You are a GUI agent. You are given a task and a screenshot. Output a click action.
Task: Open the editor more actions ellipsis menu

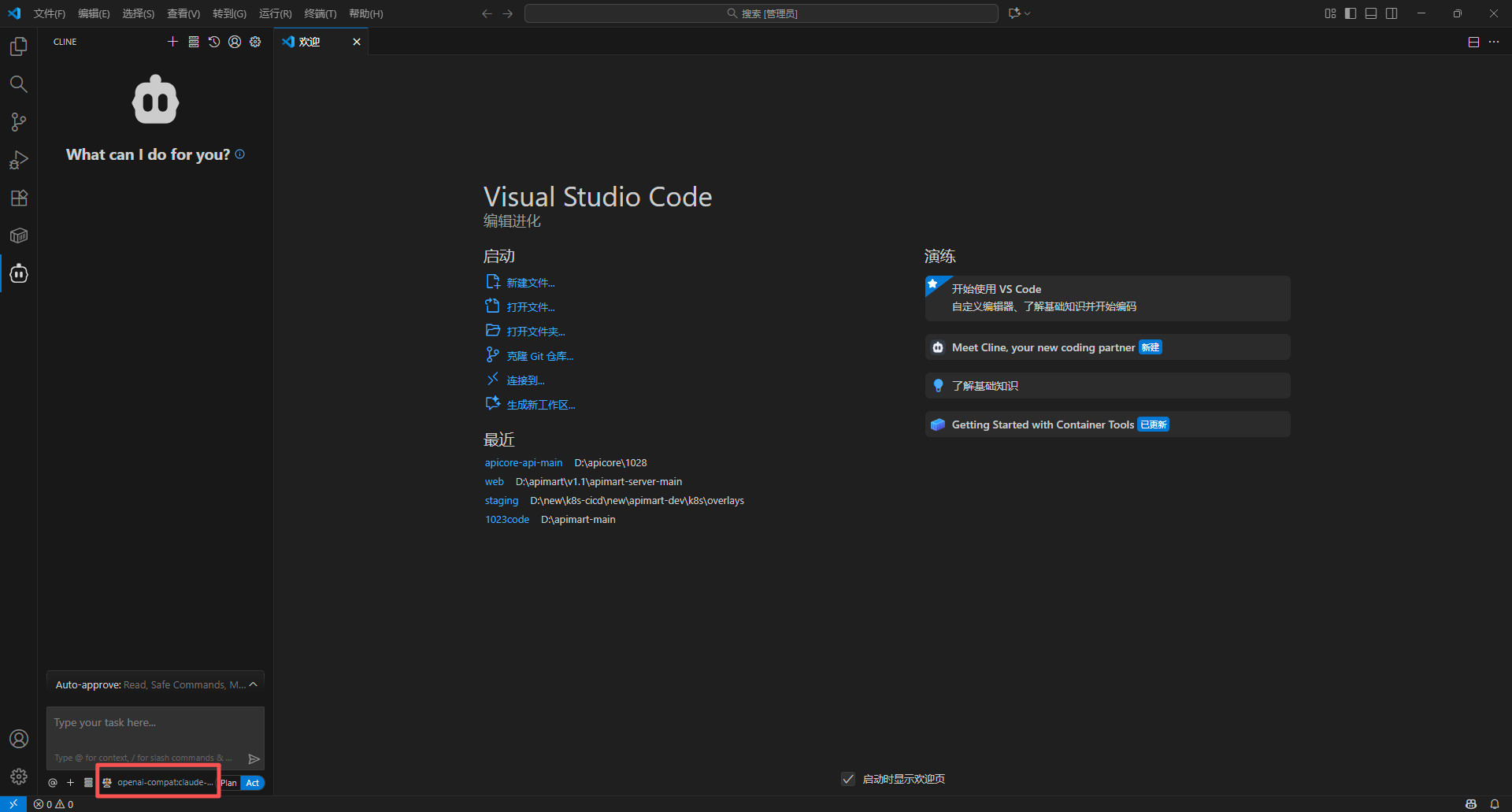(1494, 42)
